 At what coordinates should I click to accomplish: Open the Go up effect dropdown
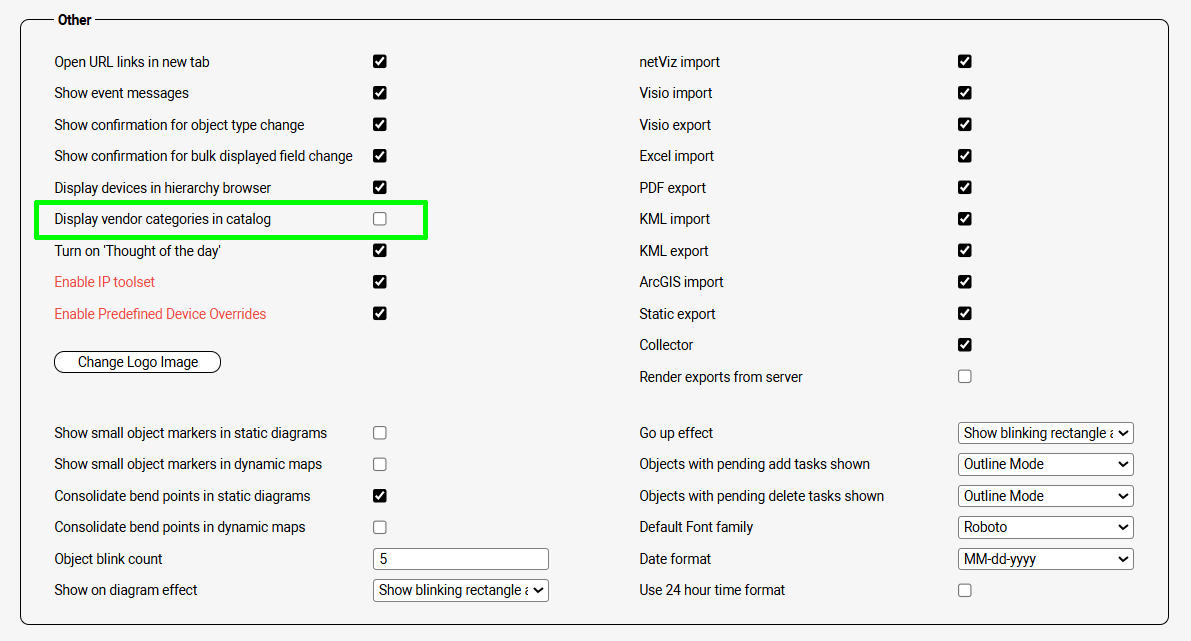tap(1045, 433)
